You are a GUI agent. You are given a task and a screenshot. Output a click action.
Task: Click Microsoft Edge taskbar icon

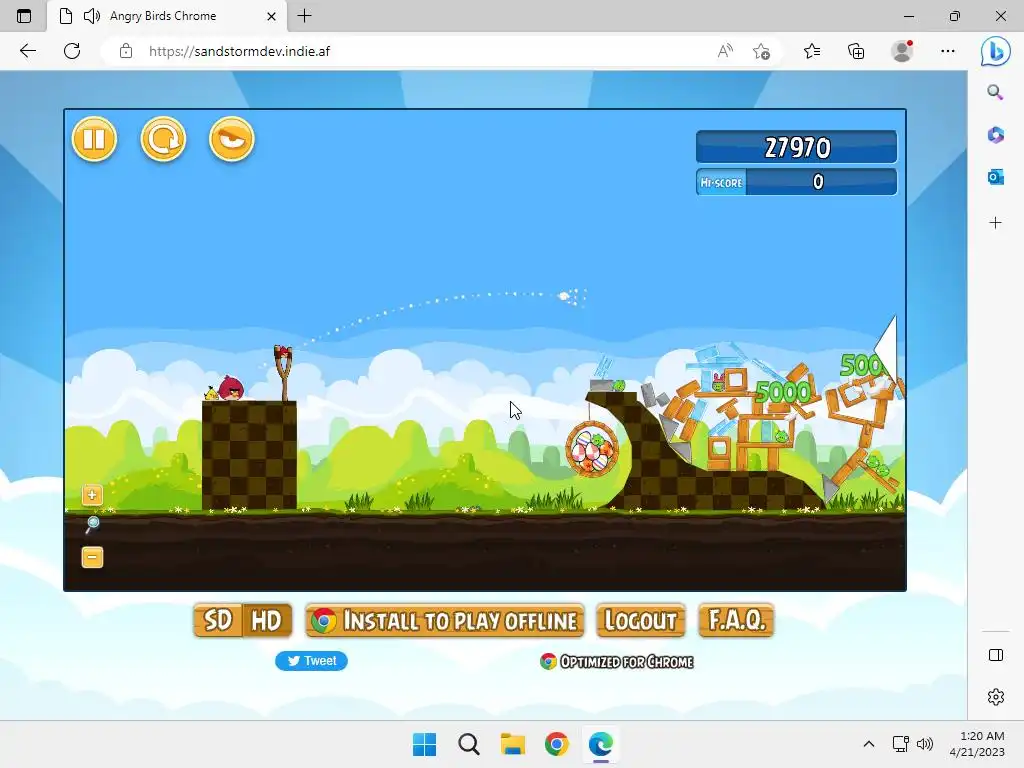601,744
